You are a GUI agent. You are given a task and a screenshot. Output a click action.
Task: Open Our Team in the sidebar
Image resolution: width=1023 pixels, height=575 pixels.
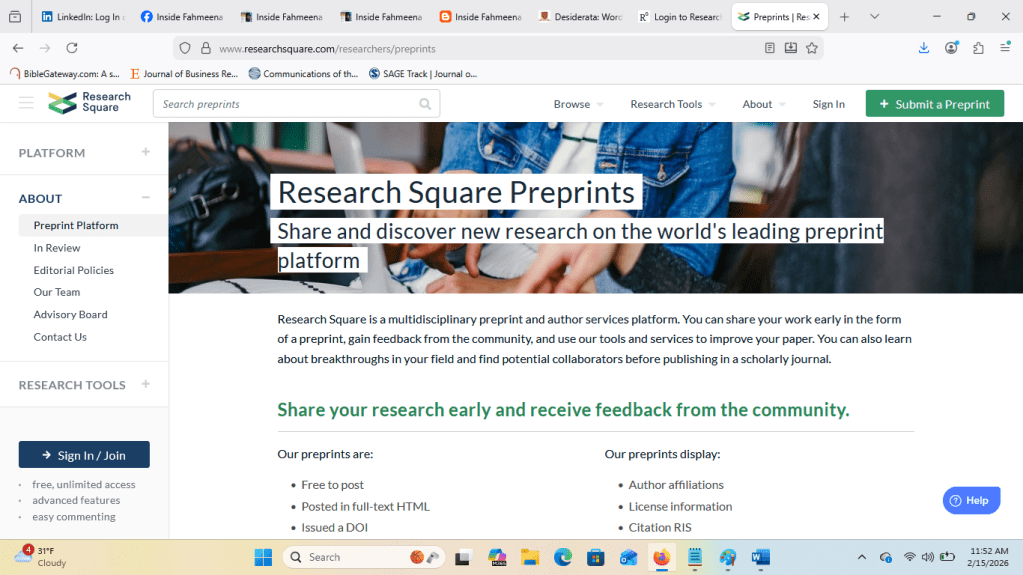[x=57, y=292]
